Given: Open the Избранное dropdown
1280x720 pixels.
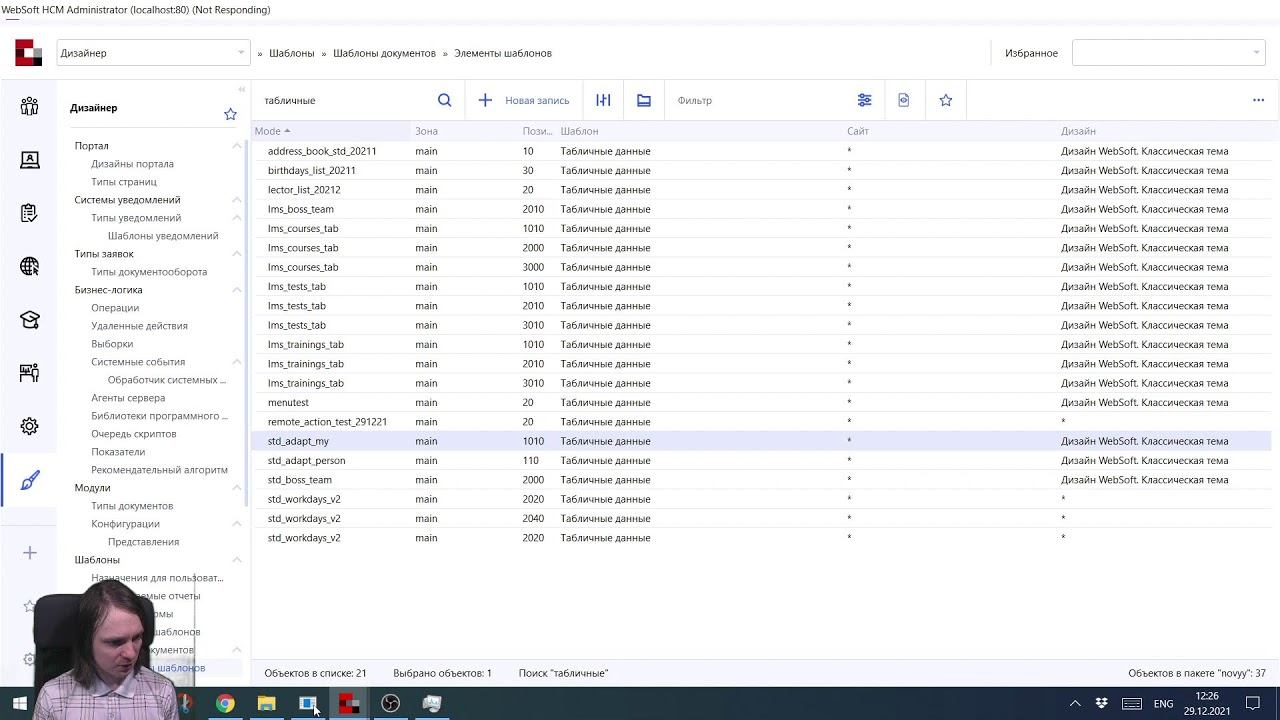Looking at the screenshot, I should point(1169,53).
